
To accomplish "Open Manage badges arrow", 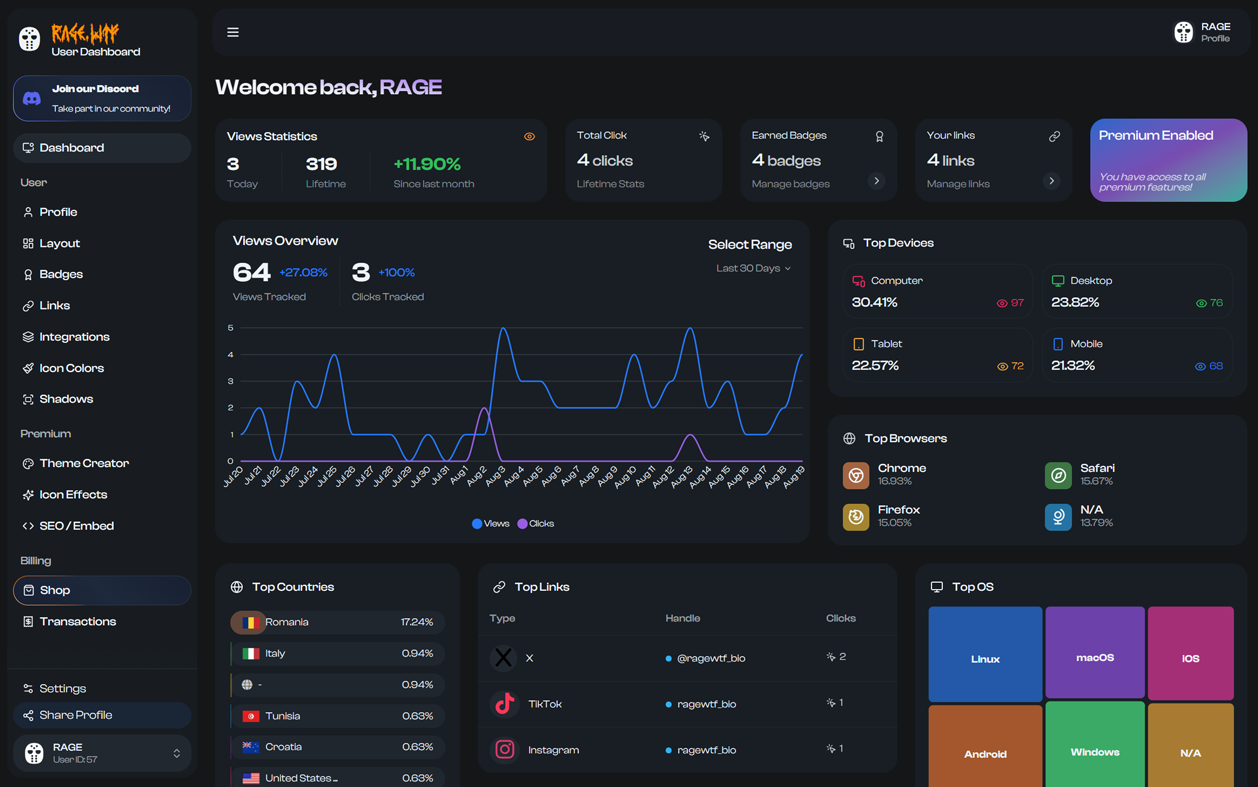I will click(876, 181).
